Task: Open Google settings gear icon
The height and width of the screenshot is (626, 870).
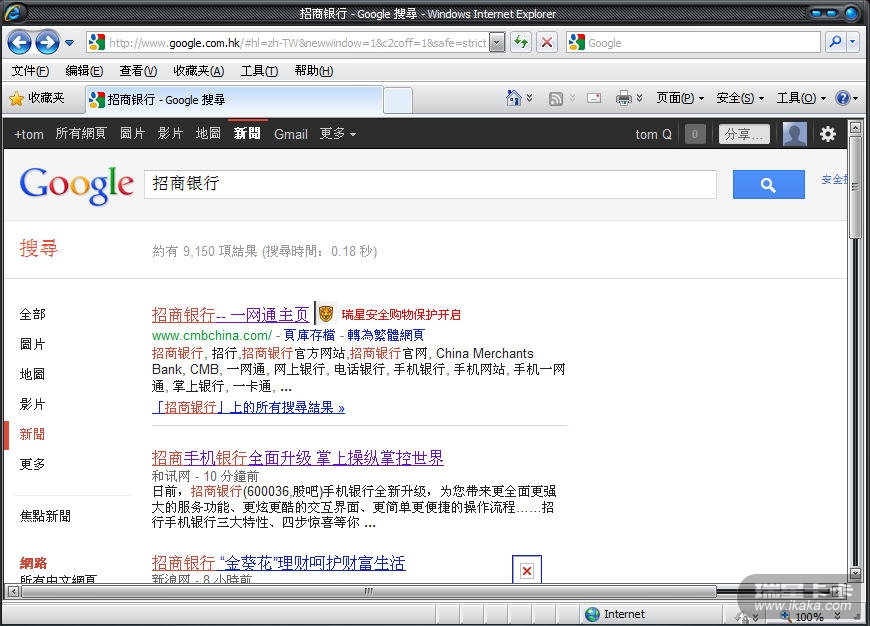Action: click(x=828, y=134)
